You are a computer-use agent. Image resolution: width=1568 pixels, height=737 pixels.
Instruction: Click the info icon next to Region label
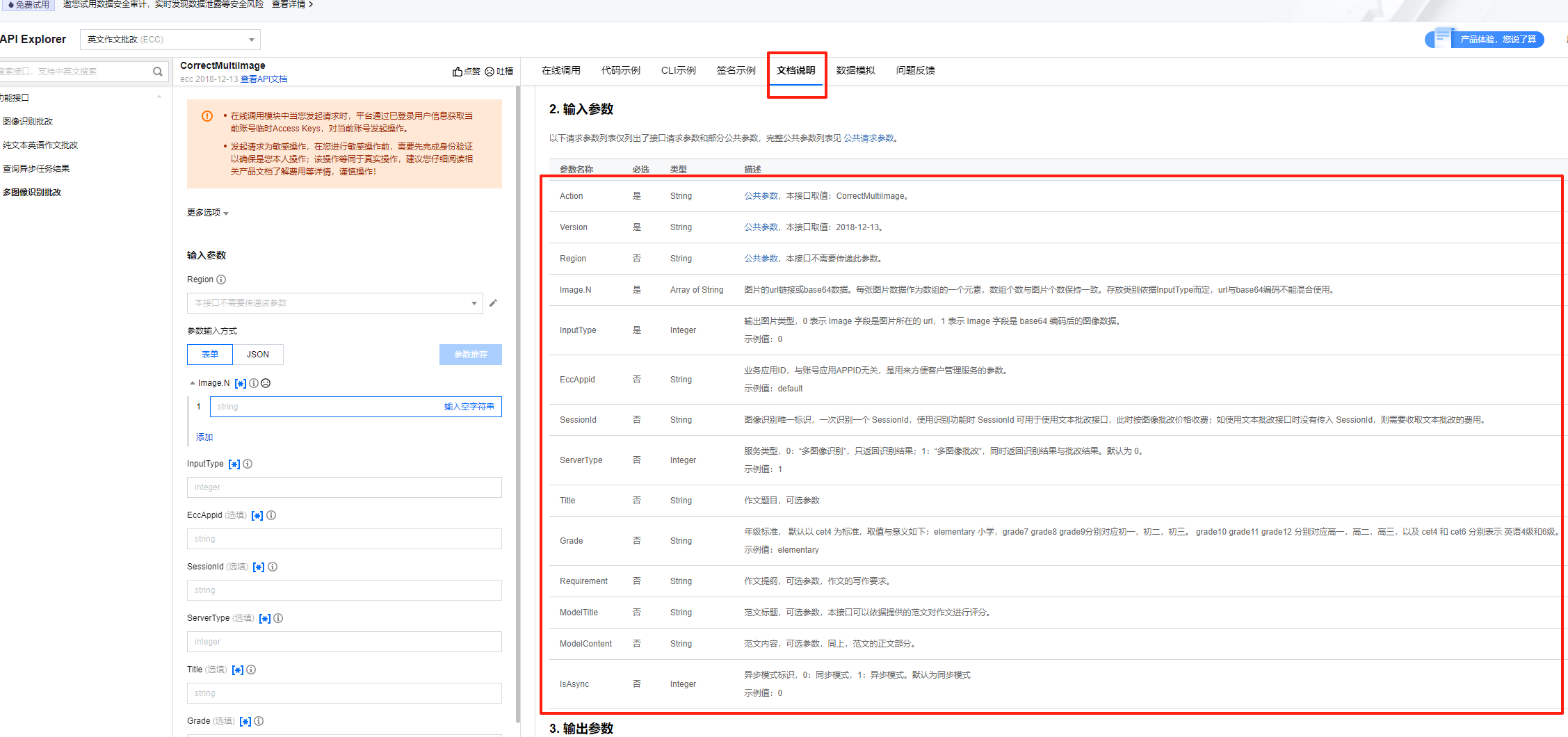tap(221, 280)
